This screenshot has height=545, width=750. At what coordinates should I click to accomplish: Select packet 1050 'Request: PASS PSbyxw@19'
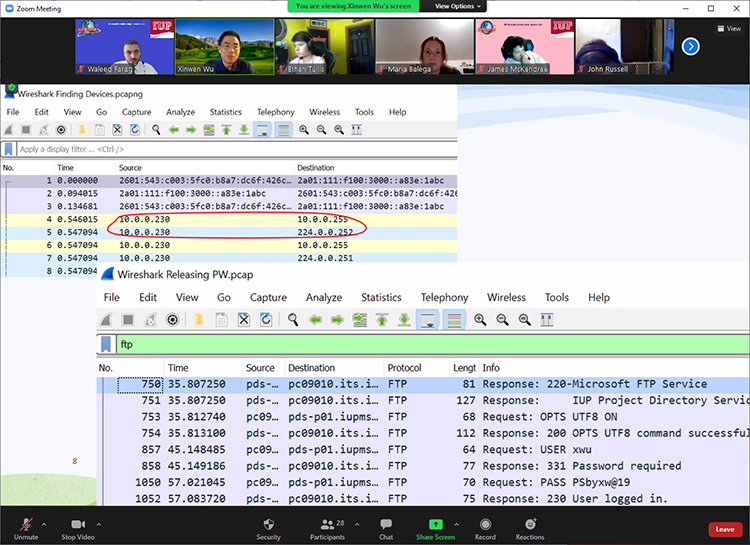click(423, 482)
